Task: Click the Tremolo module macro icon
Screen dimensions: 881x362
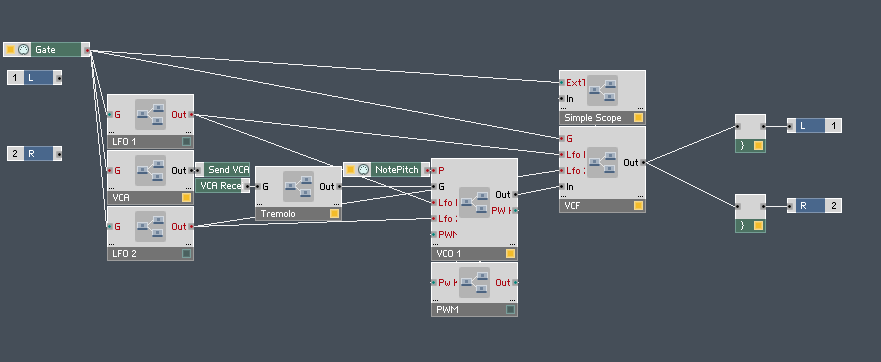Action: pyautogui.click(x=298, y=187)
